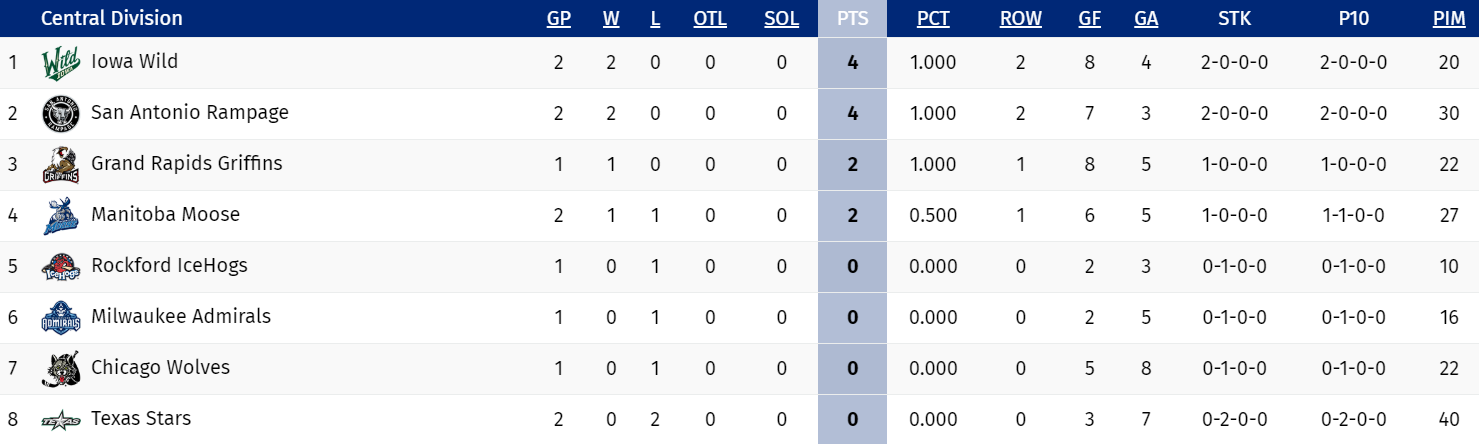Click the Iowa Wild team logo
Screen dimensions: 1479x444
coord(60,64)
